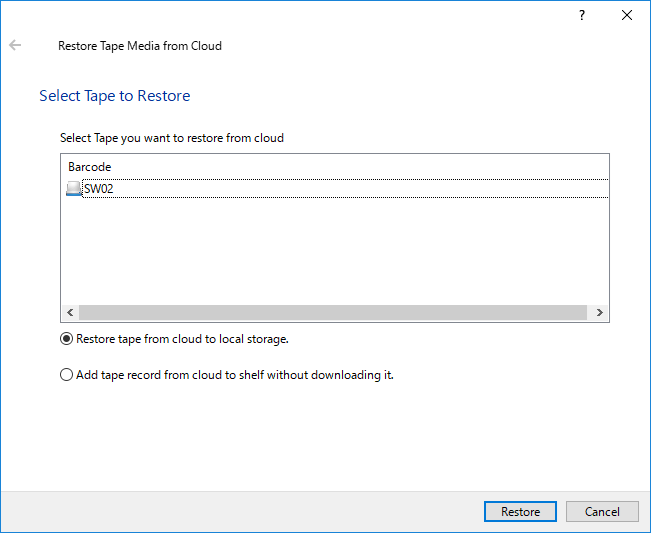Click the horizontal scrollbar track in tape list
This screenshot has height=533, width=651.
[x=333, y=313]
